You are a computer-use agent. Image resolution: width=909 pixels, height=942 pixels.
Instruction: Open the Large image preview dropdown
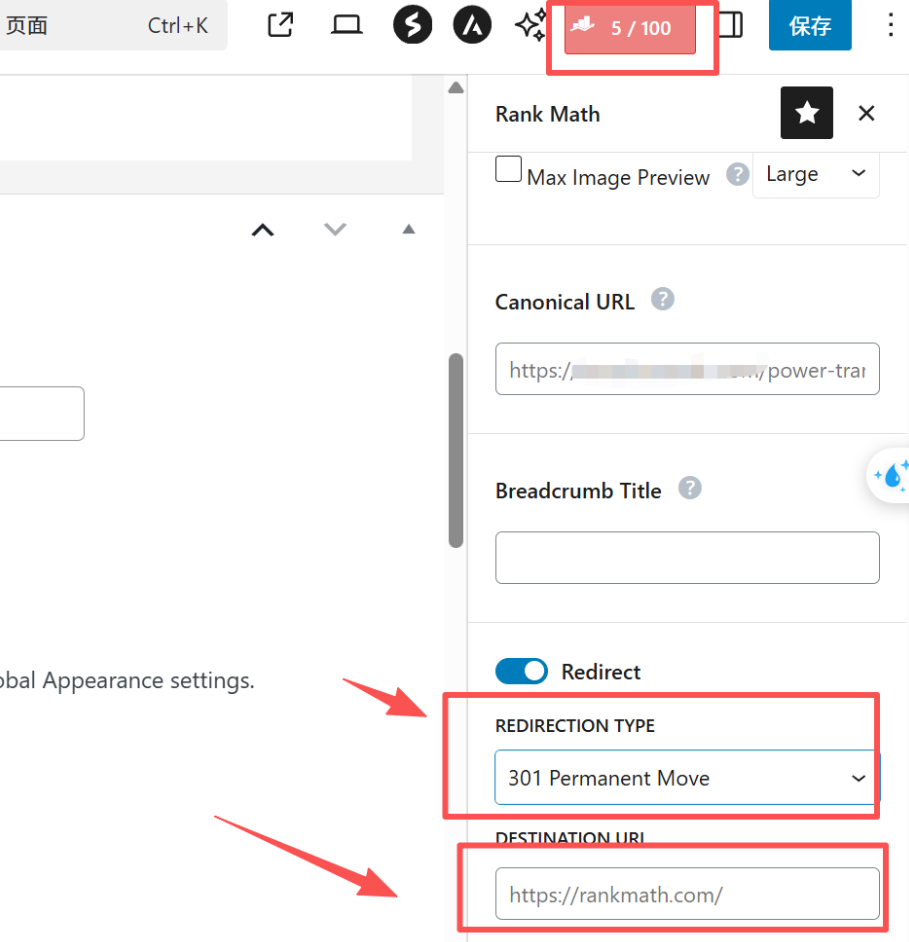click(815, 174)
